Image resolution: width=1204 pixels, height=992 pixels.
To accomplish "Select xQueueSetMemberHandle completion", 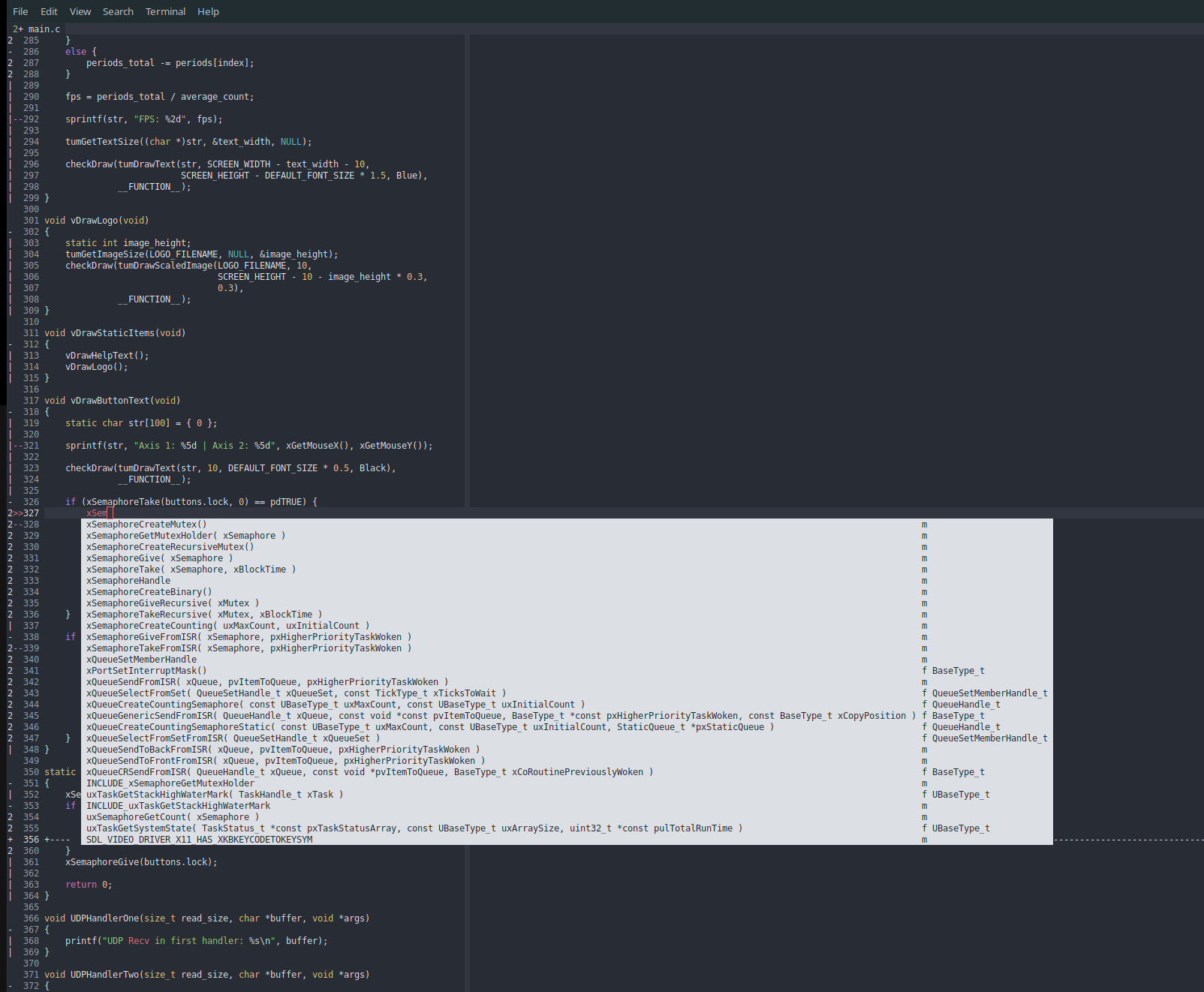I will (567, 660).
